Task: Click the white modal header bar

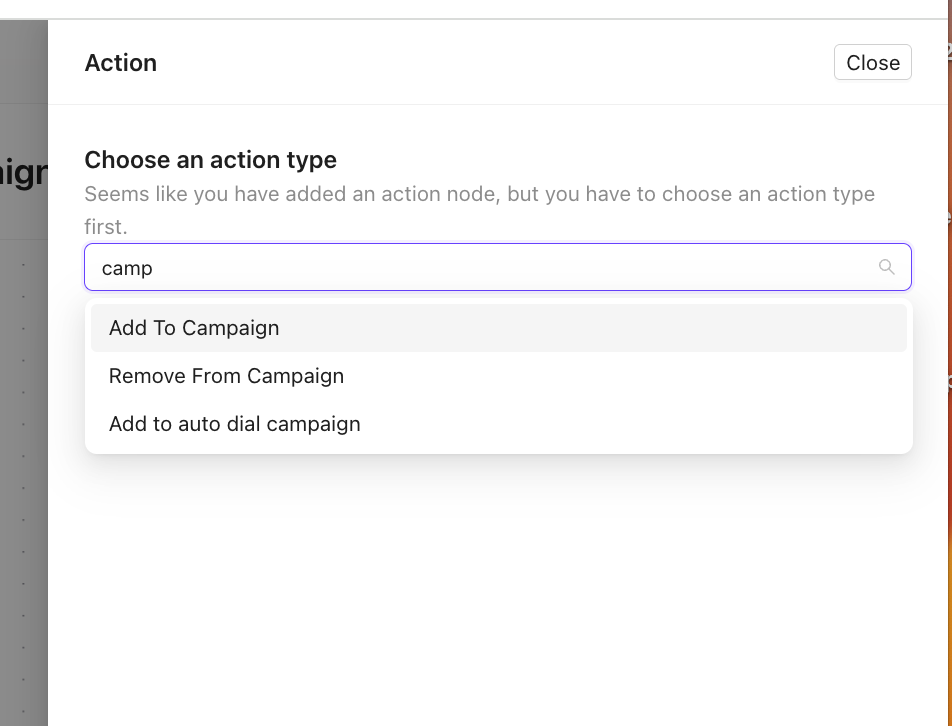Action: (x=498, y=62)
